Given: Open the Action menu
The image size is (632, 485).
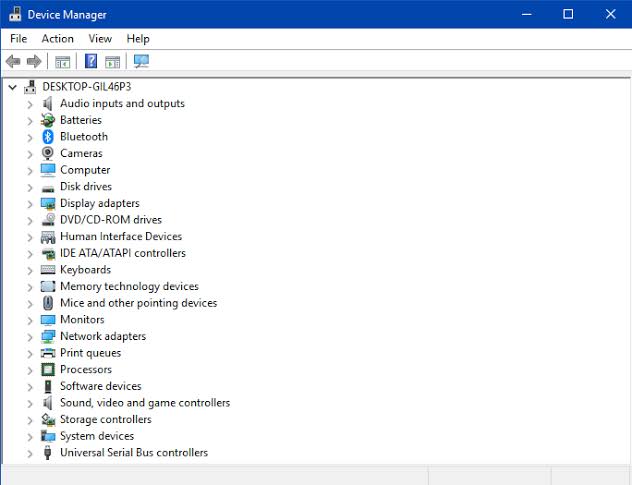Looking at the screenshot, I should click(58, 39).
